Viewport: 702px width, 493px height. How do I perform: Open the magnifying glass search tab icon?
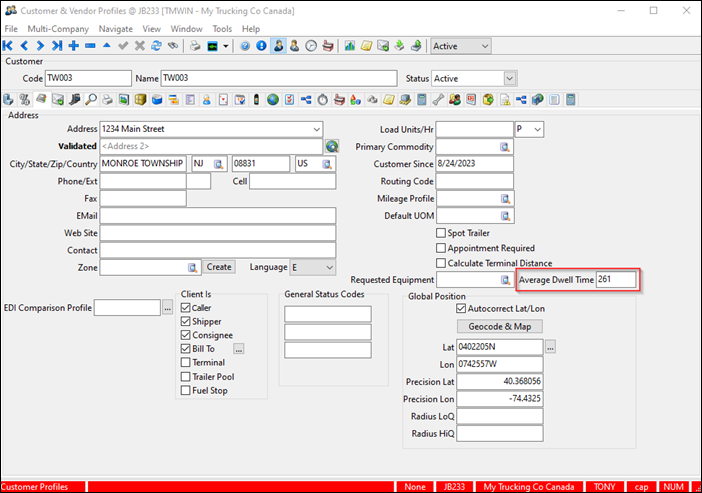(x=91, y=99)
